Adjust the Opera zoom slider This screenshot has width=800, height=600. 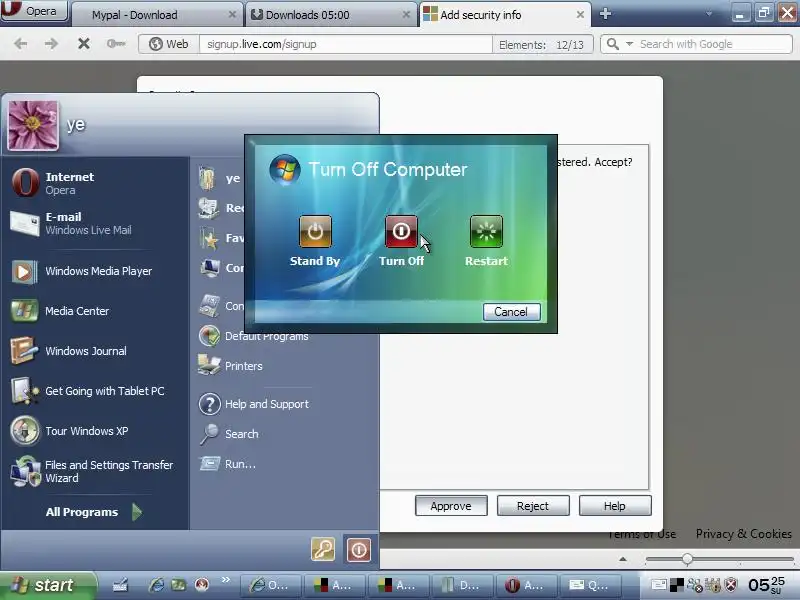(x=687, y=559)
